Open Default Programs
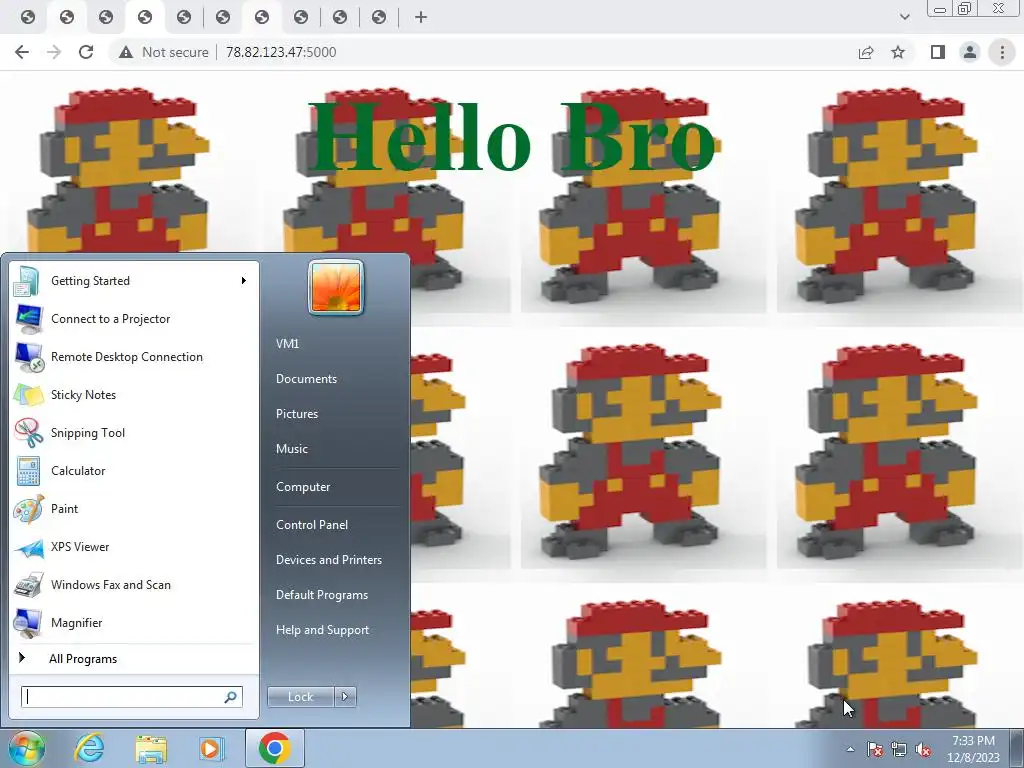The width and height of the screenshot is (1024, 768). 322,595
